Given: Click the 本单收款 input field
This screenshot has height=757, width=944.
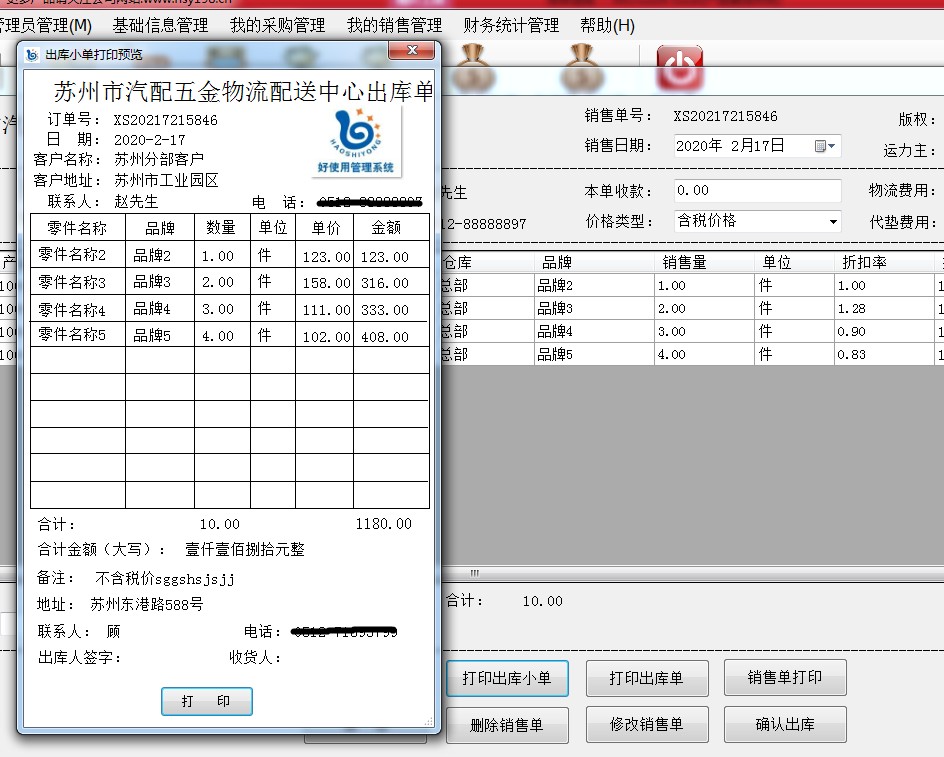Looking at the screenshot, I should (x=757, y=191).
